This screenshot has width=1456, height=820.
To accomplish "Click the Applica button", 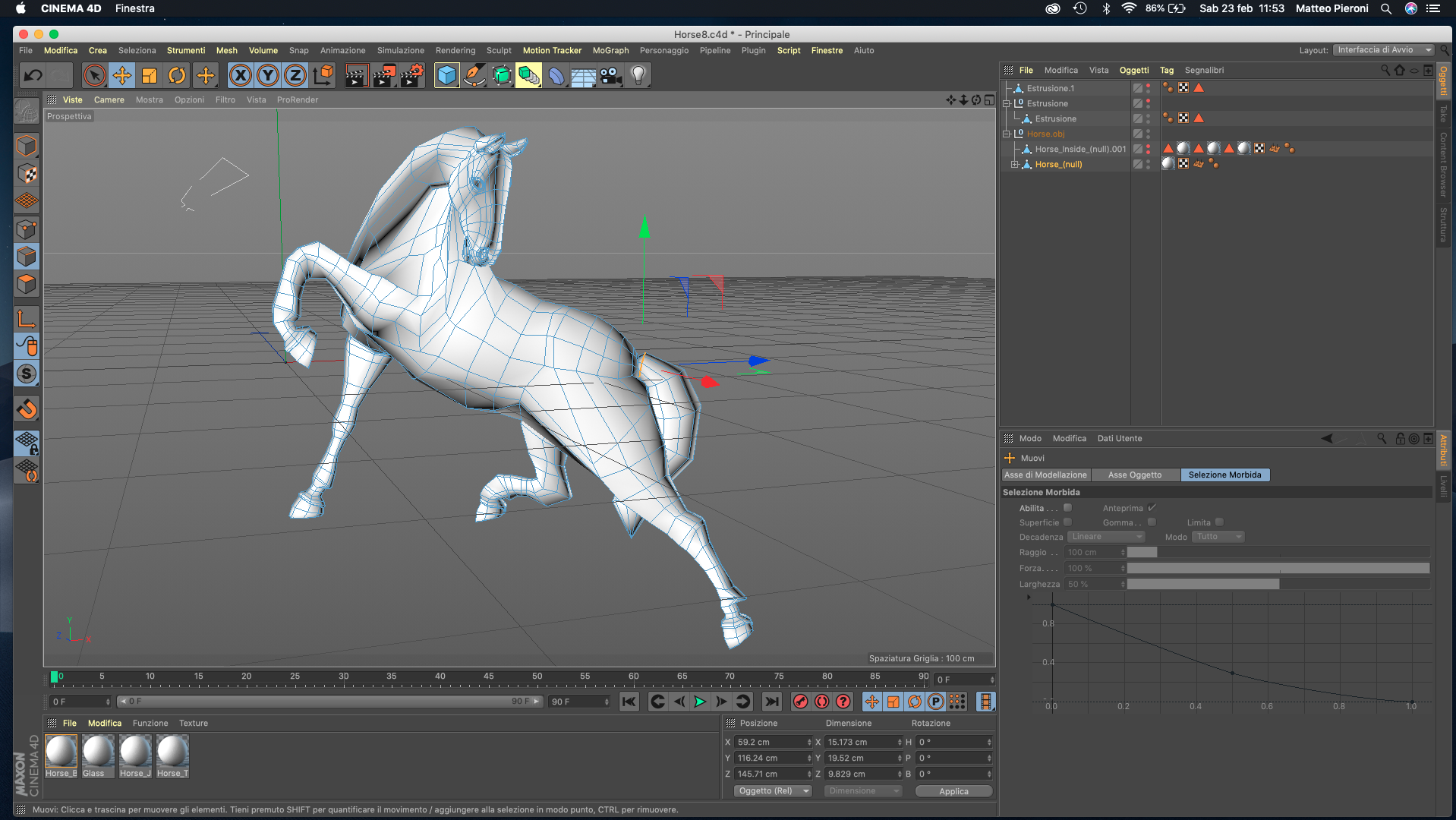I will click(953, 791).
